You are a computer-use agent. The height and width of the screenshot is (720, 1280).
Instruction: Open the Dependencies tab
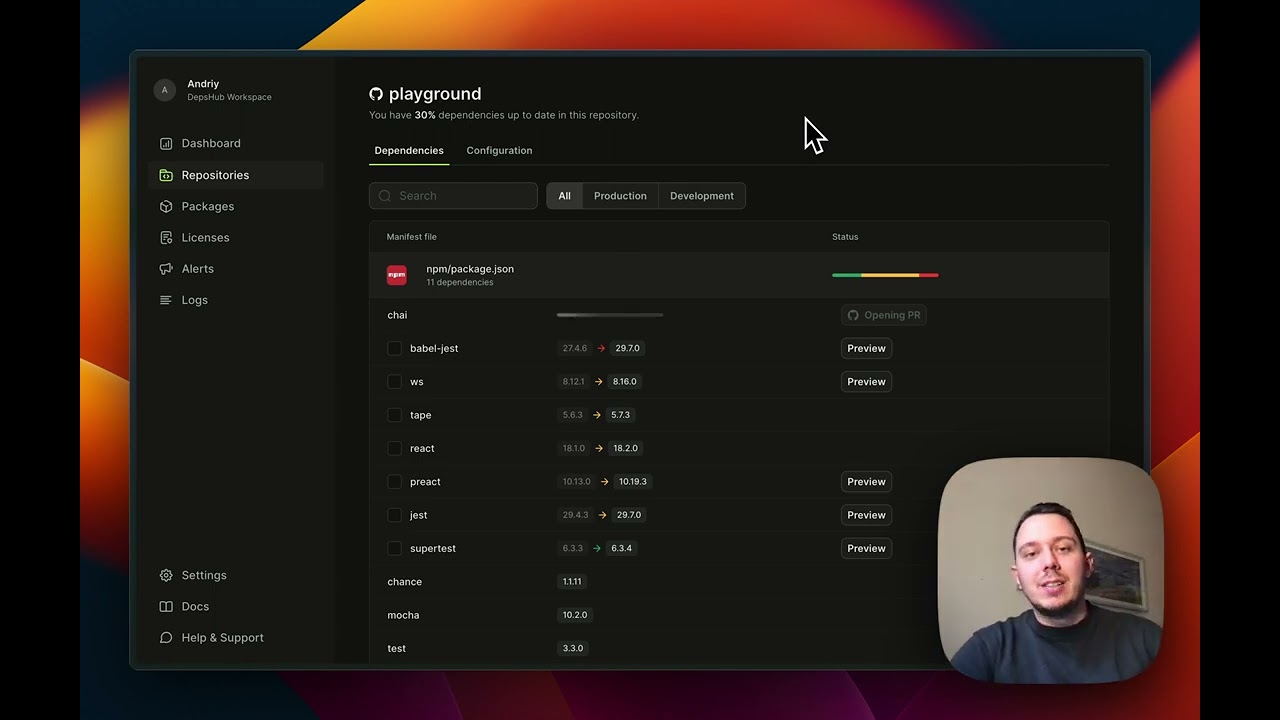tap(409, 150)
